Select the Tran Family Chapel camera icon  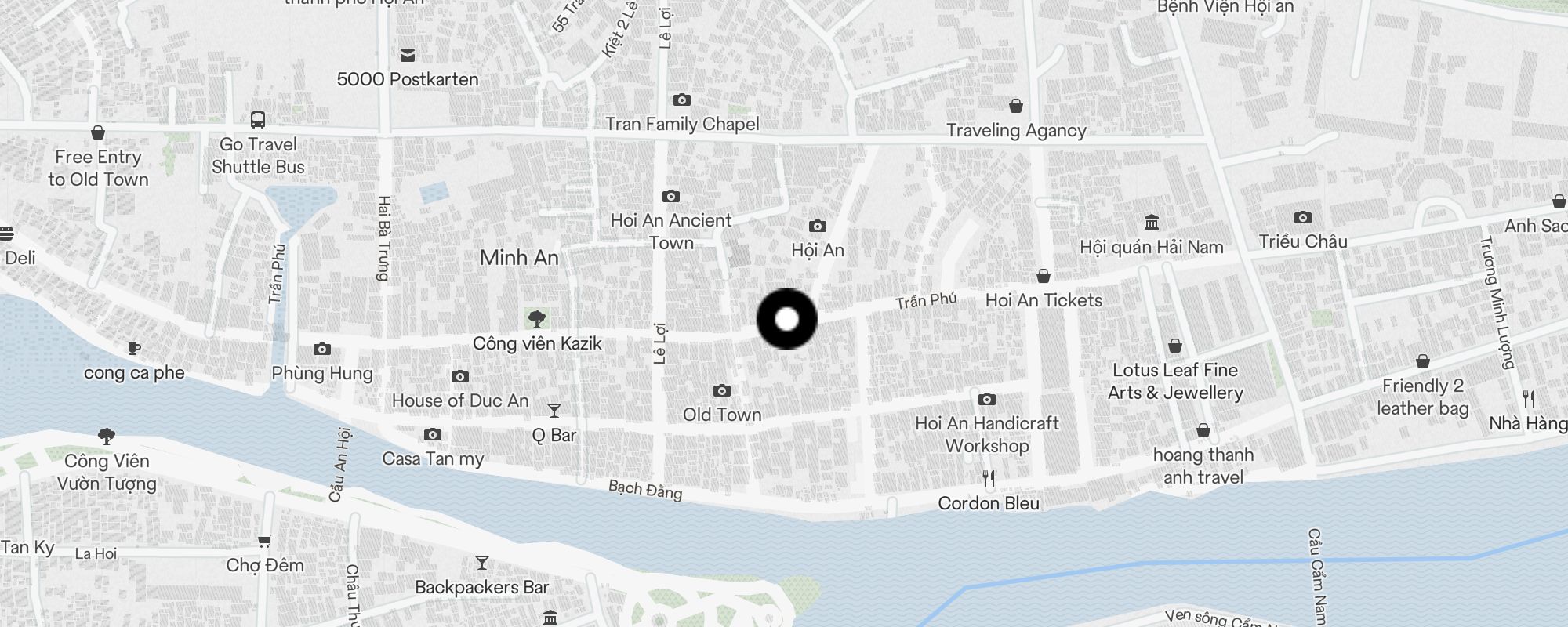pyautogui.click(x=682, y=100)
